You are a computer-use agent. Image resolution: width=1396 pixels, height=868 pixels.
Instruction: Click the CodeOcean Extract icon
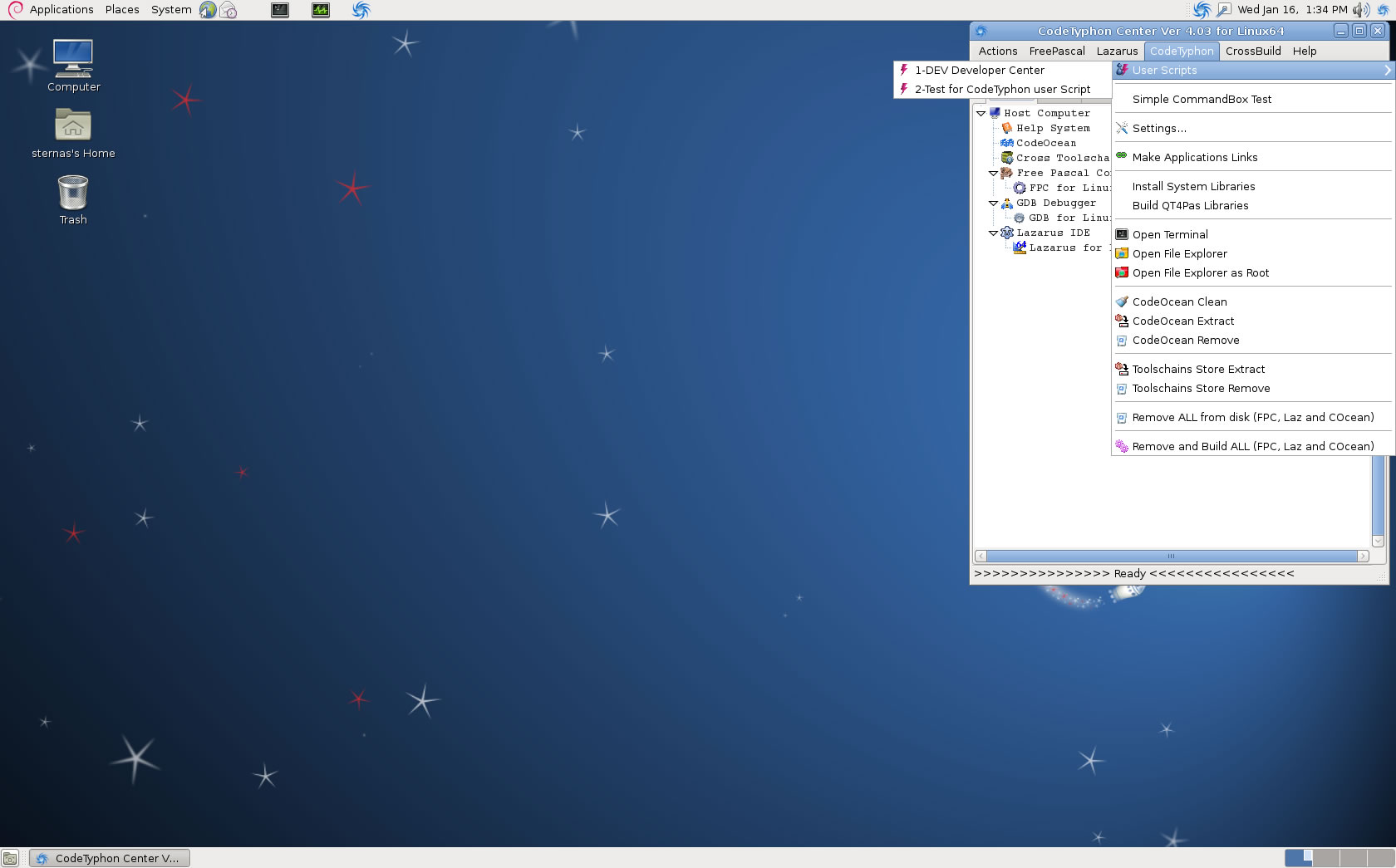[1122, 321]
